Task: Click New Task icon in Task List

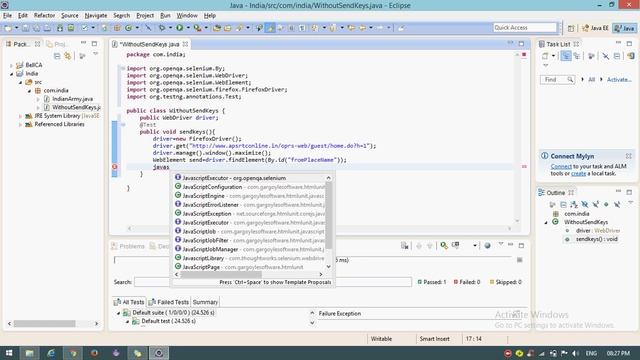Action: point(545,56)
